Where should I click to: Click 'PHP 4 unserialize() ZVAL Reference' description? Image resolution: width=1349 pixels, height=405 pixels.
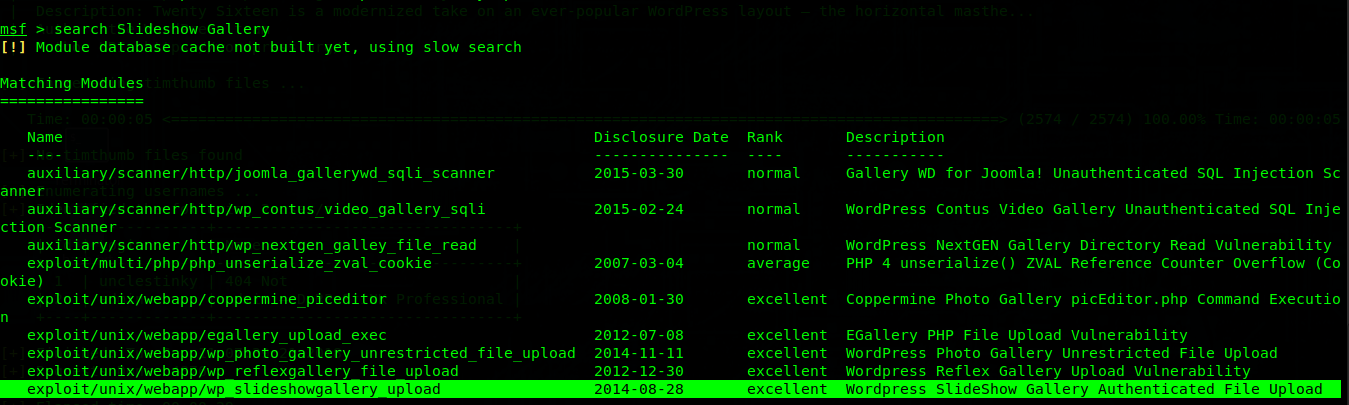pos(1093,263)
